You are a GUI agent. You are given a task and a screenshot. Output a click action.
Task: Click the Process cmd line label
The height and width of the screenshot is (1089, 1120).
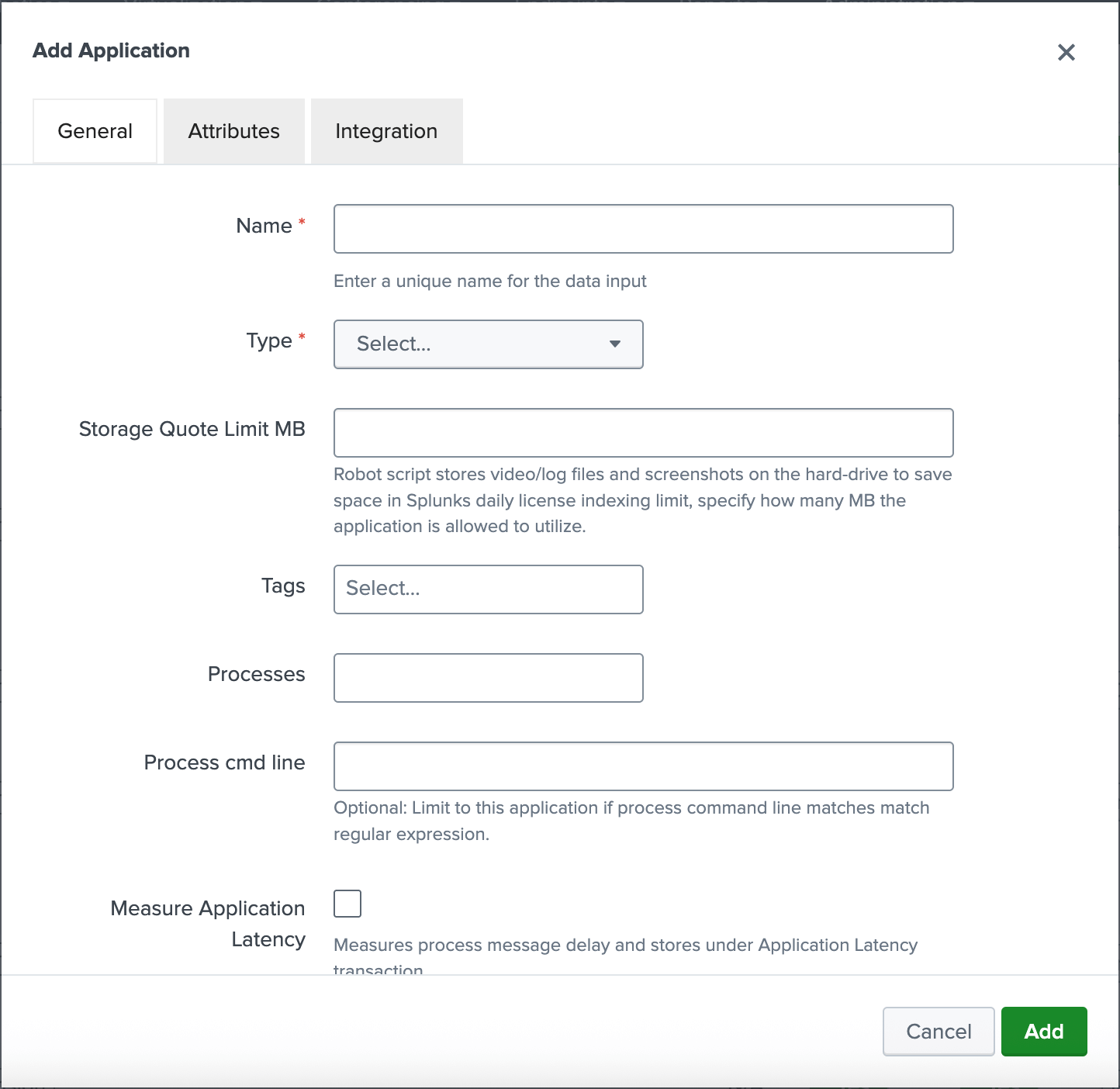(x=224, y=762)
